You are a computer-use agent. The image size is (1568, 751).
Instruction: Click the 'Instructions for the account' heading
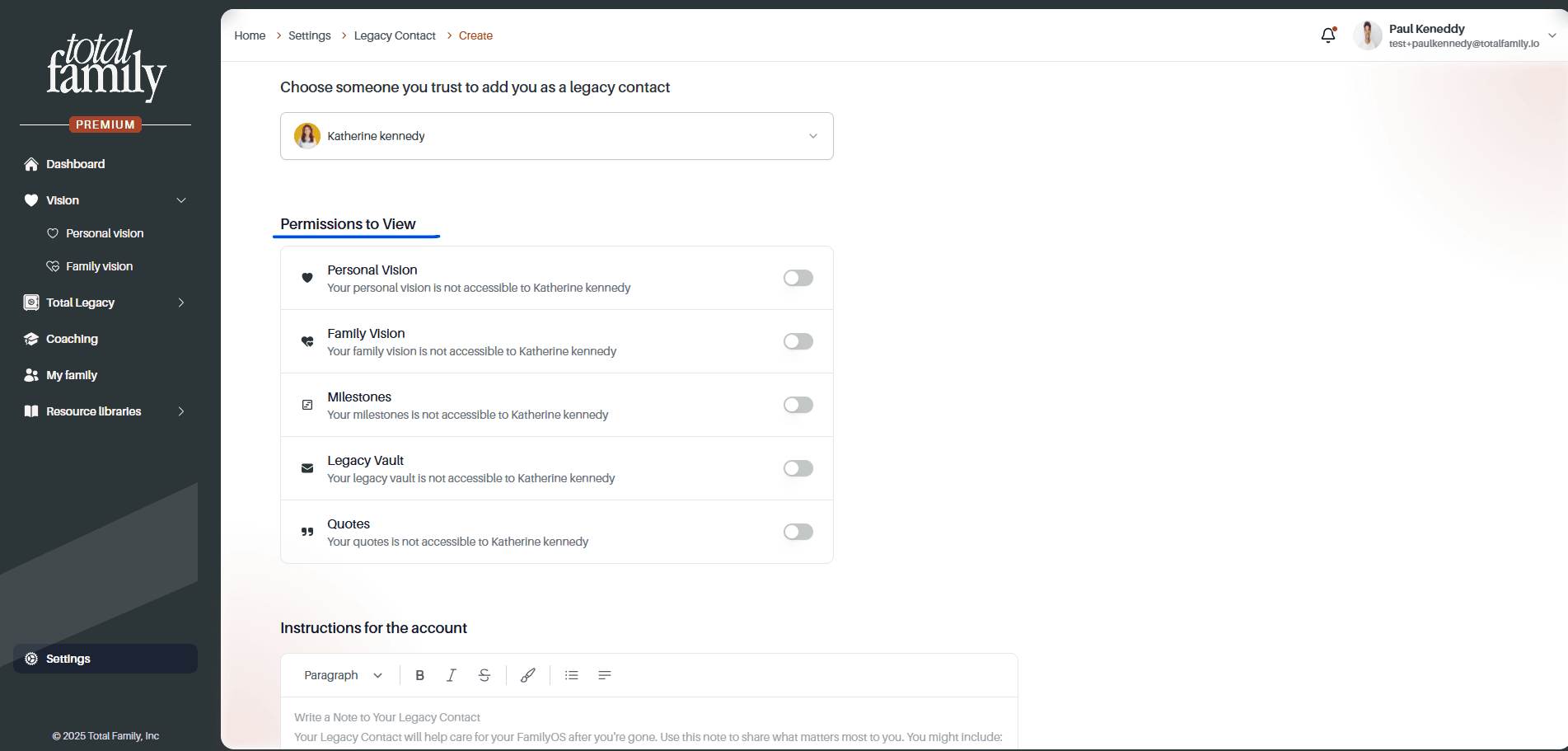click(x=373, y=628)
